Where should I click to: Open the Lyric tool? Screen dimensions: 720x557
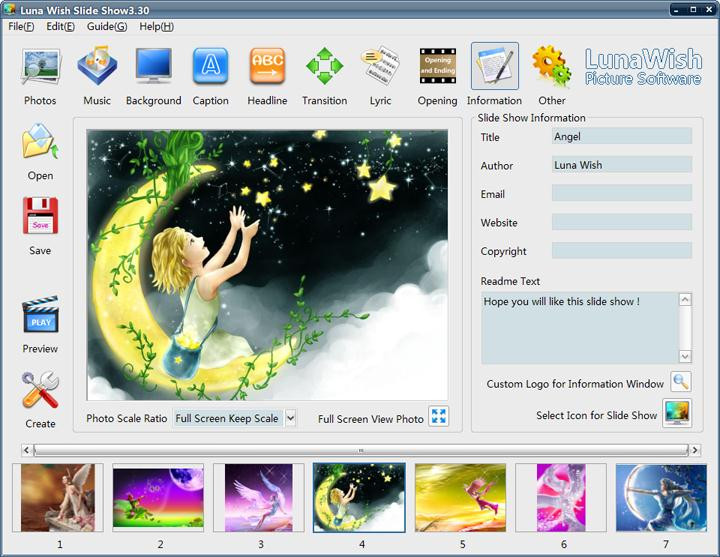pos(381,67)
